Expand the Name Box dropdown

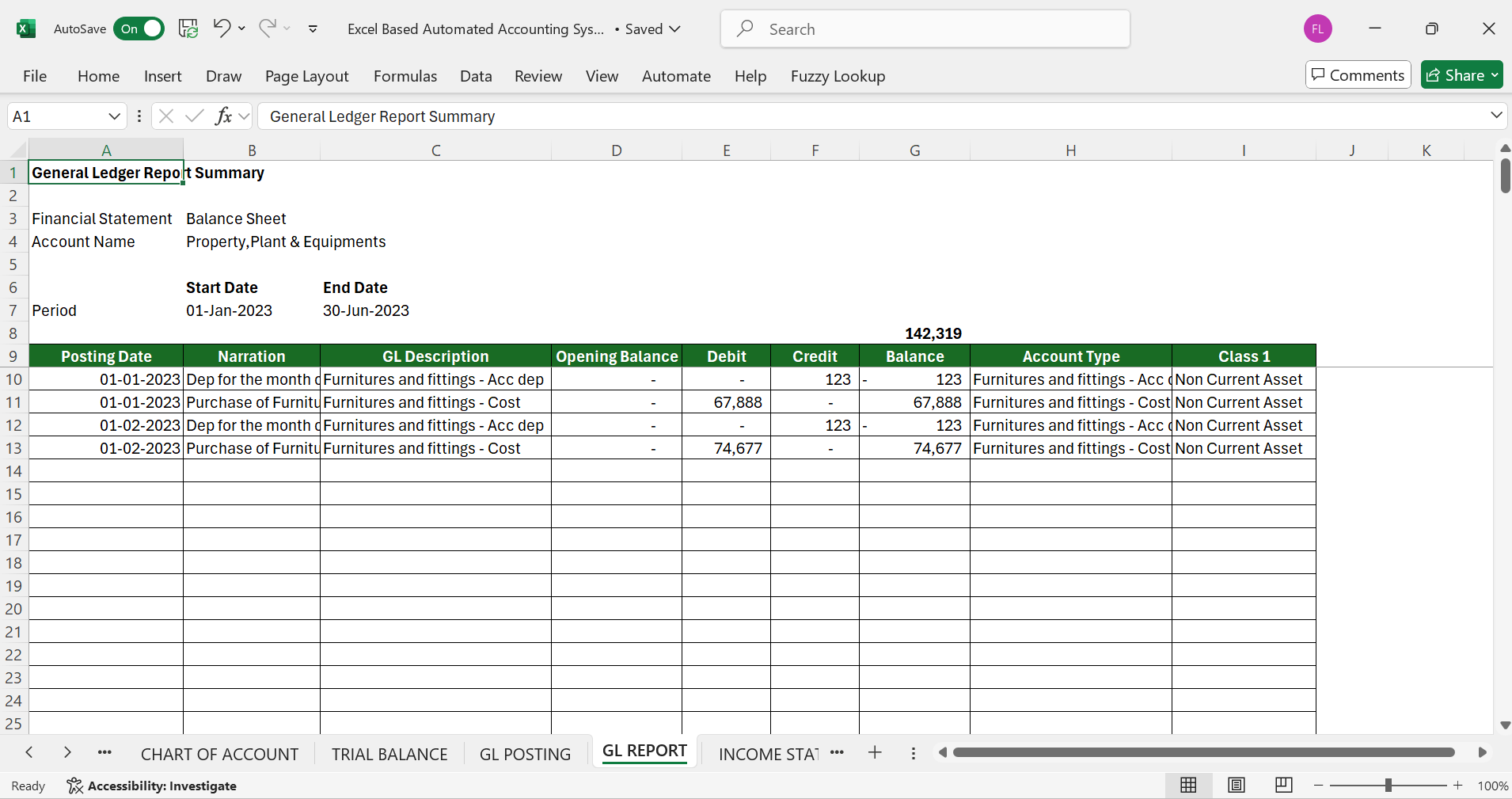114,116
